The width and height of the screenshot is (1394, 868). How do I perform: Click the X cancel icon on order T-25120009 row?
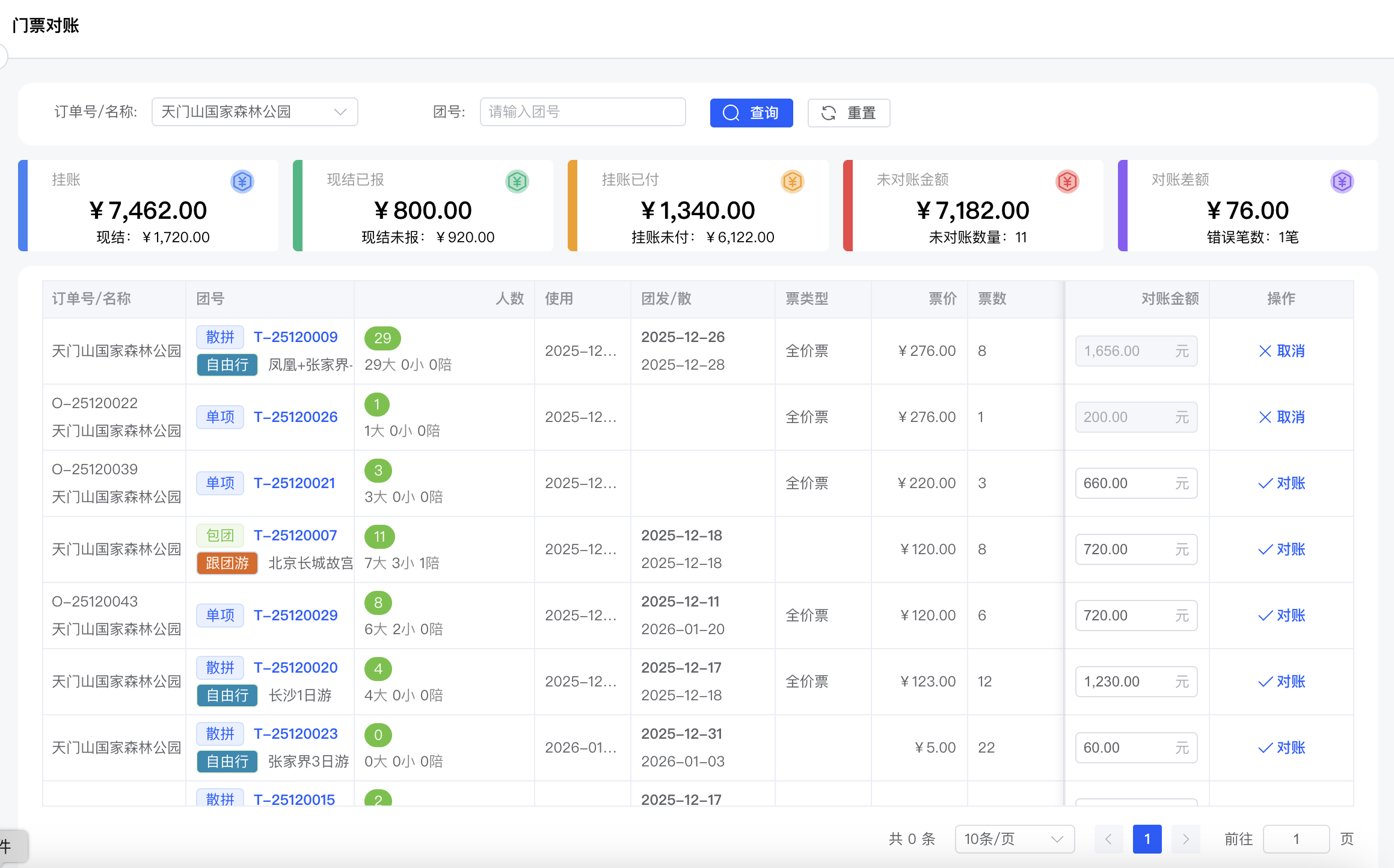pos(1264,351)
